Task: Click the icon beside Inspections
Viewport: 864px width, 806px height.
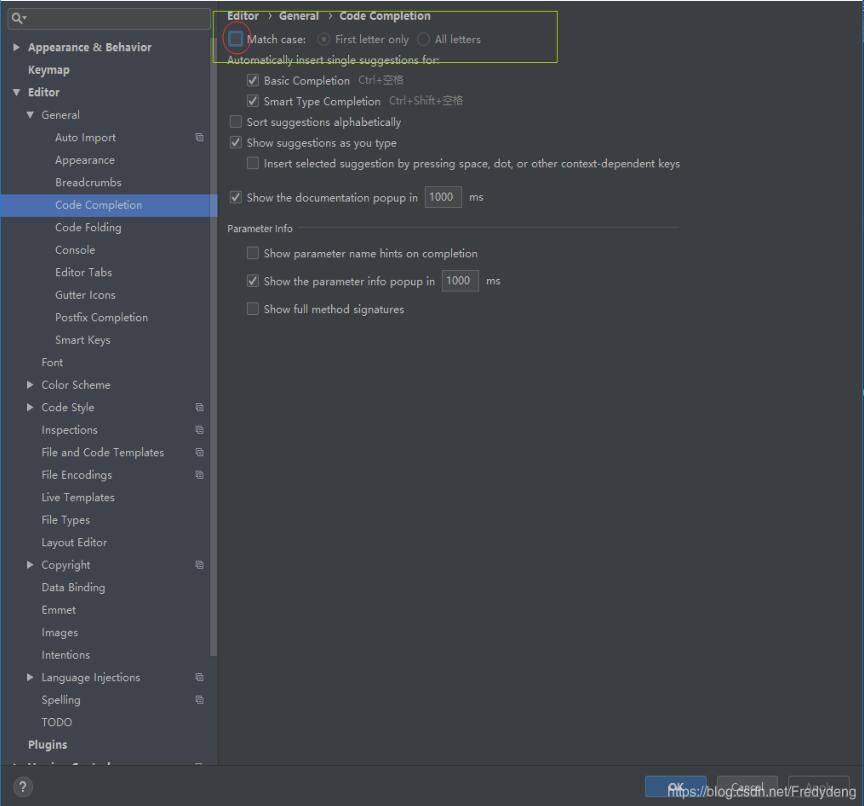Action: 199,429
